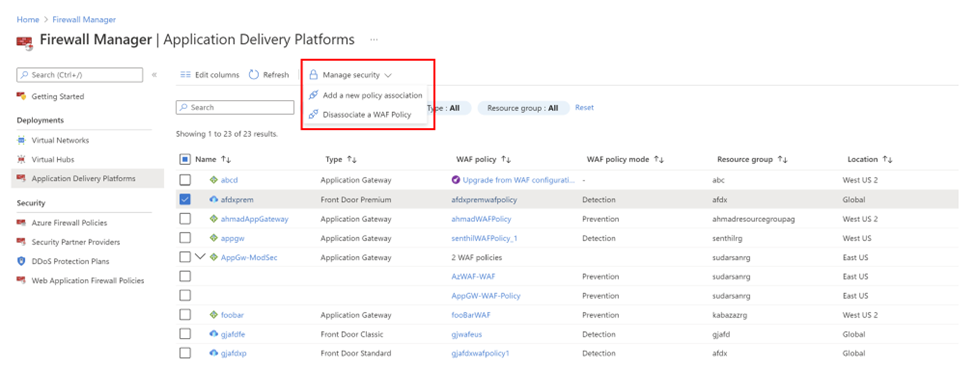Click the Front Door icon beside gjafdxp

pyautogui.click(x=214, y=353)
